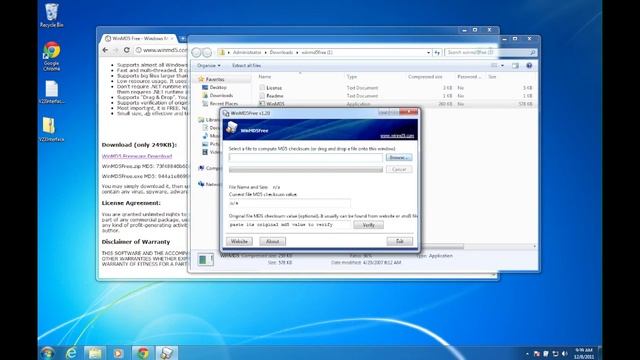640x360 pixels.
Task: Toggle the preview pane icon in Explorer
Action: click(516, 66)
